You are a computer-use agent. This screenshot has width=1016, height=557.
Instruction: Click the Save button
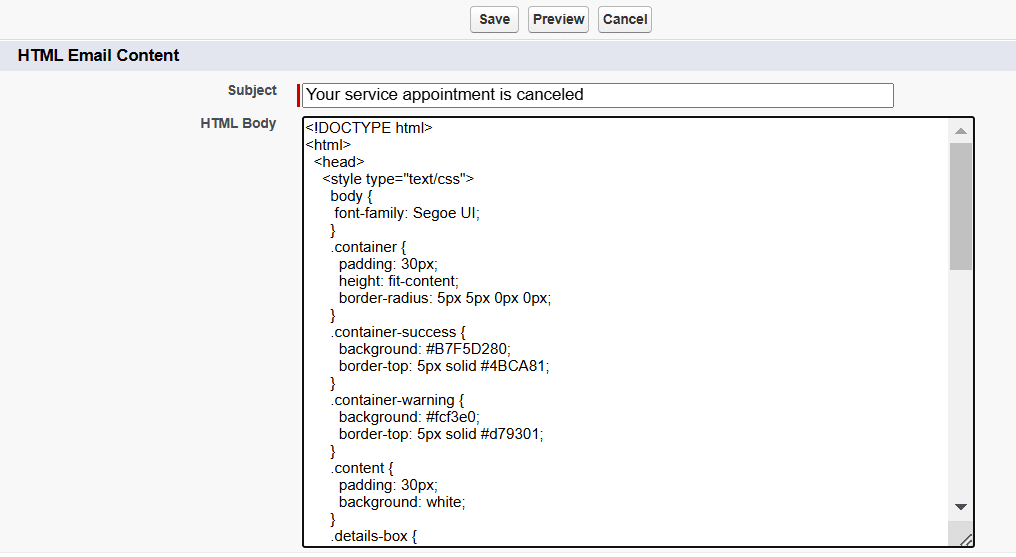[494, 20]
